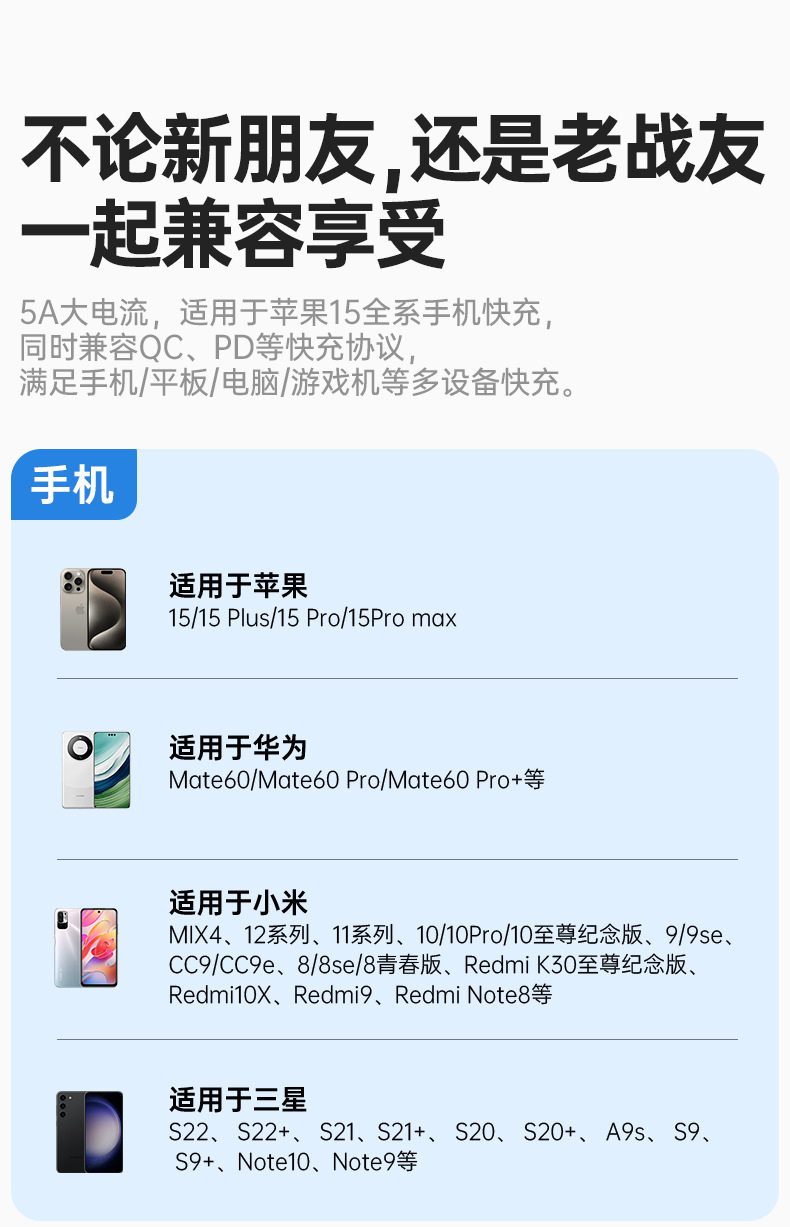Viewport: 790px width, 1227px height.
Task: Click the 15/15 Plus/15 Pro model list
Action: (x=312, y=619)
